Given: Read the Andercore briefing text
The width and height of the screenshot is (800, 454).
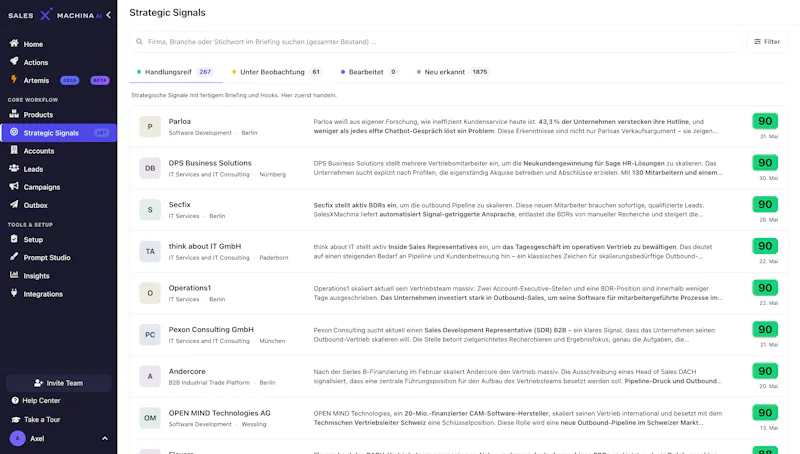Looking at the screenshot, I should pyautogui.click(x=516, y=376).
